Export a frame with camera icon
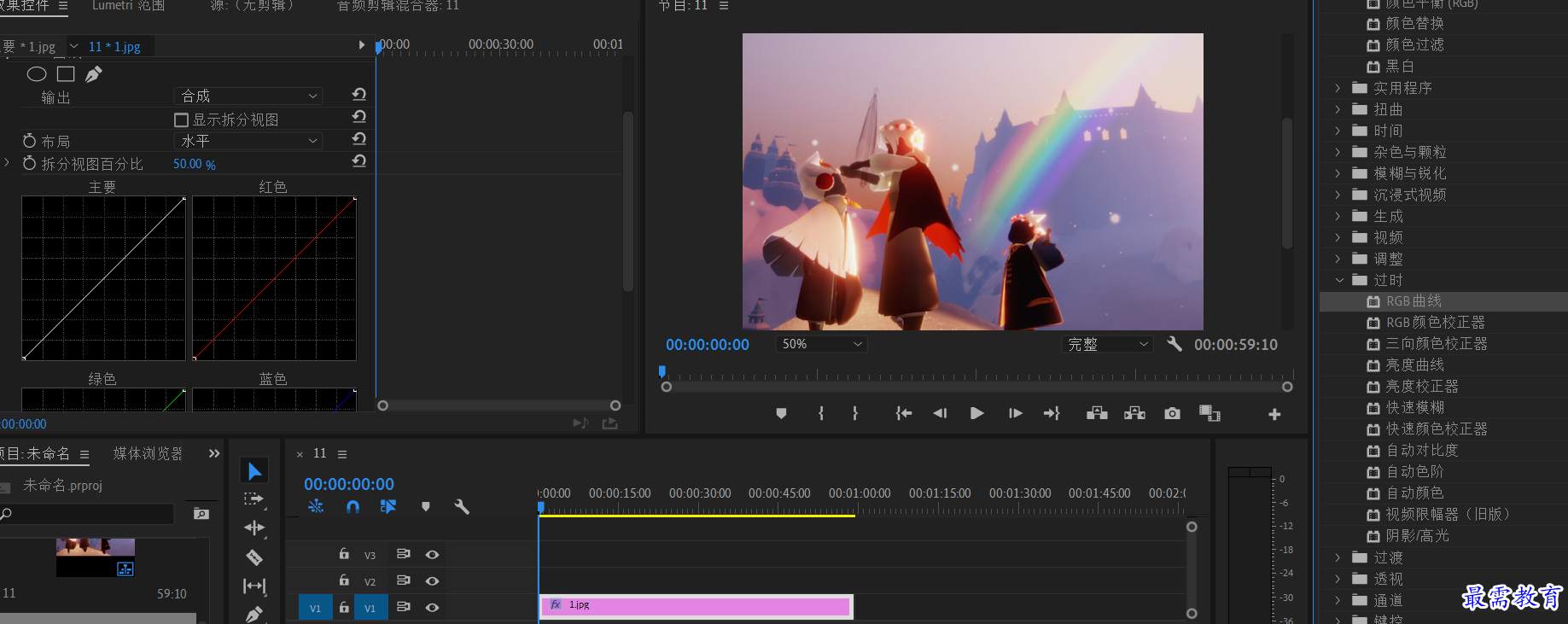 coord(1172,413)
